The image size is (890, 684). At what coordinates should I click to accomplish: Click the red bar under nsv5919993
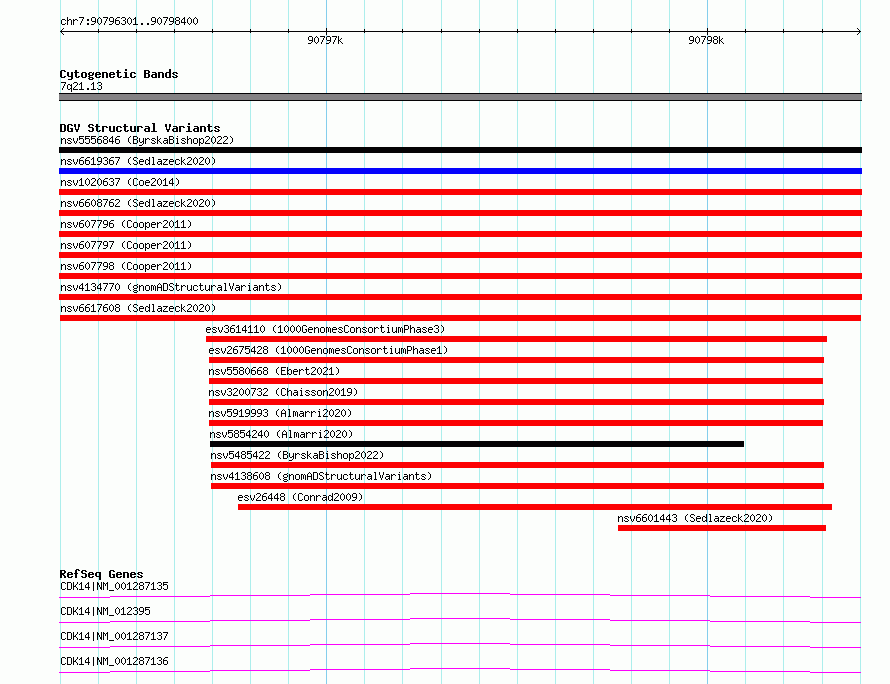tap(516, 423)
